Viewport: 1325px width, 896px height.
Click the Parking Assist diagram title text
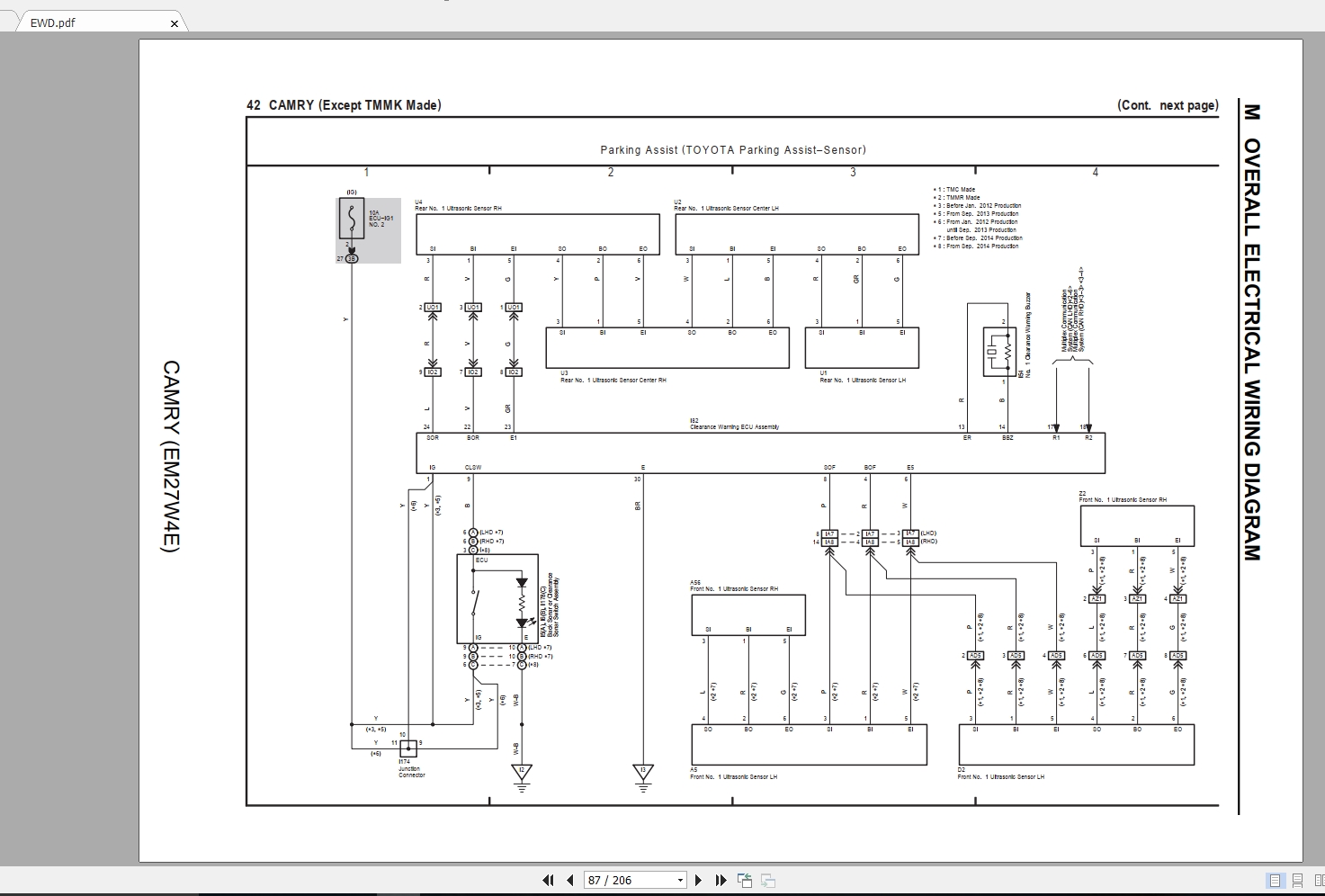(733, 149)
